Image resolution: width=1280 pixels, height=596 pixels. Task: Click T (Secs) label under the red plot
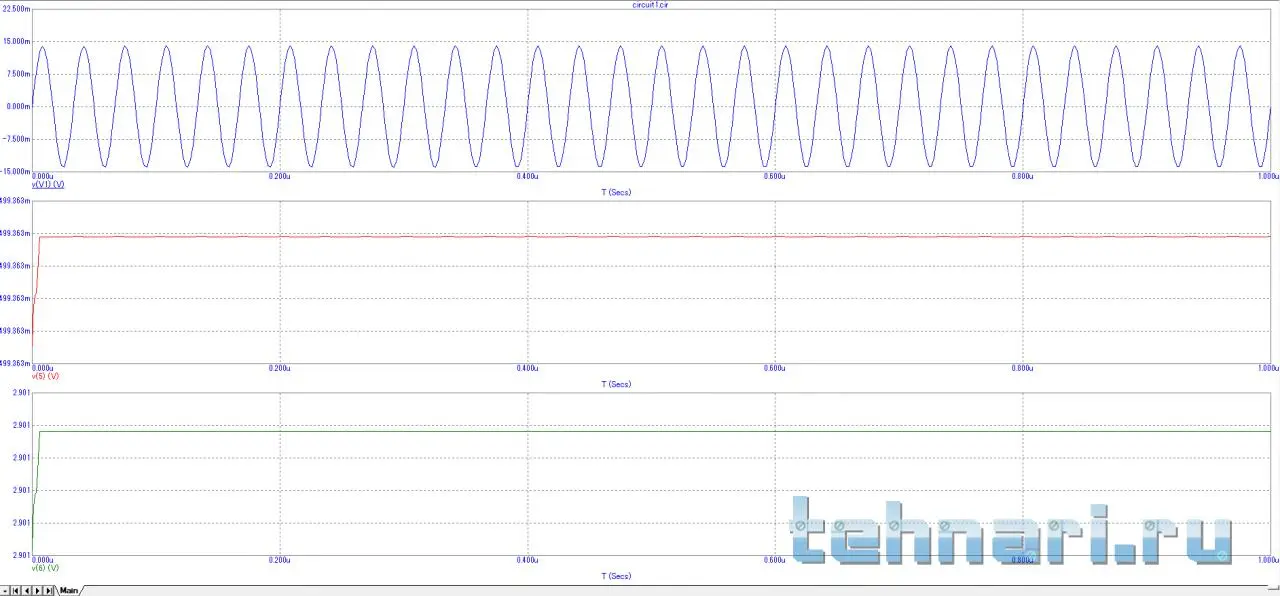click(x=616, y=384)
